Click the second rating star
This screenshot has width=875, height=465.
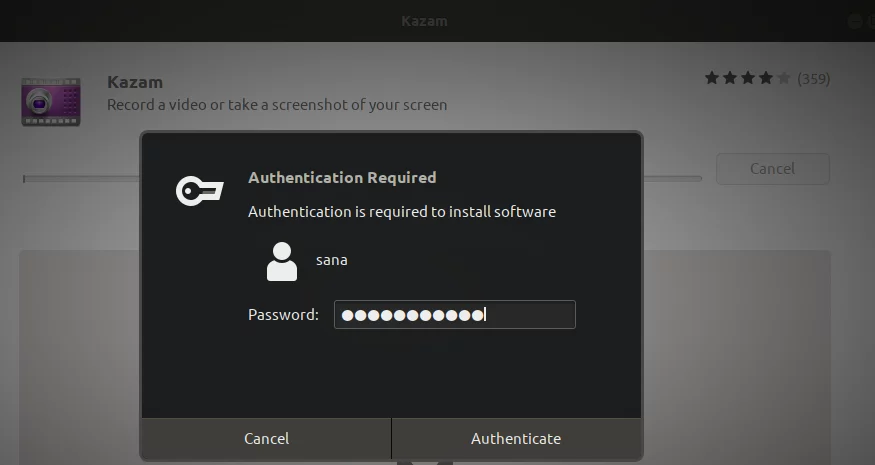(x=730, y=78)
